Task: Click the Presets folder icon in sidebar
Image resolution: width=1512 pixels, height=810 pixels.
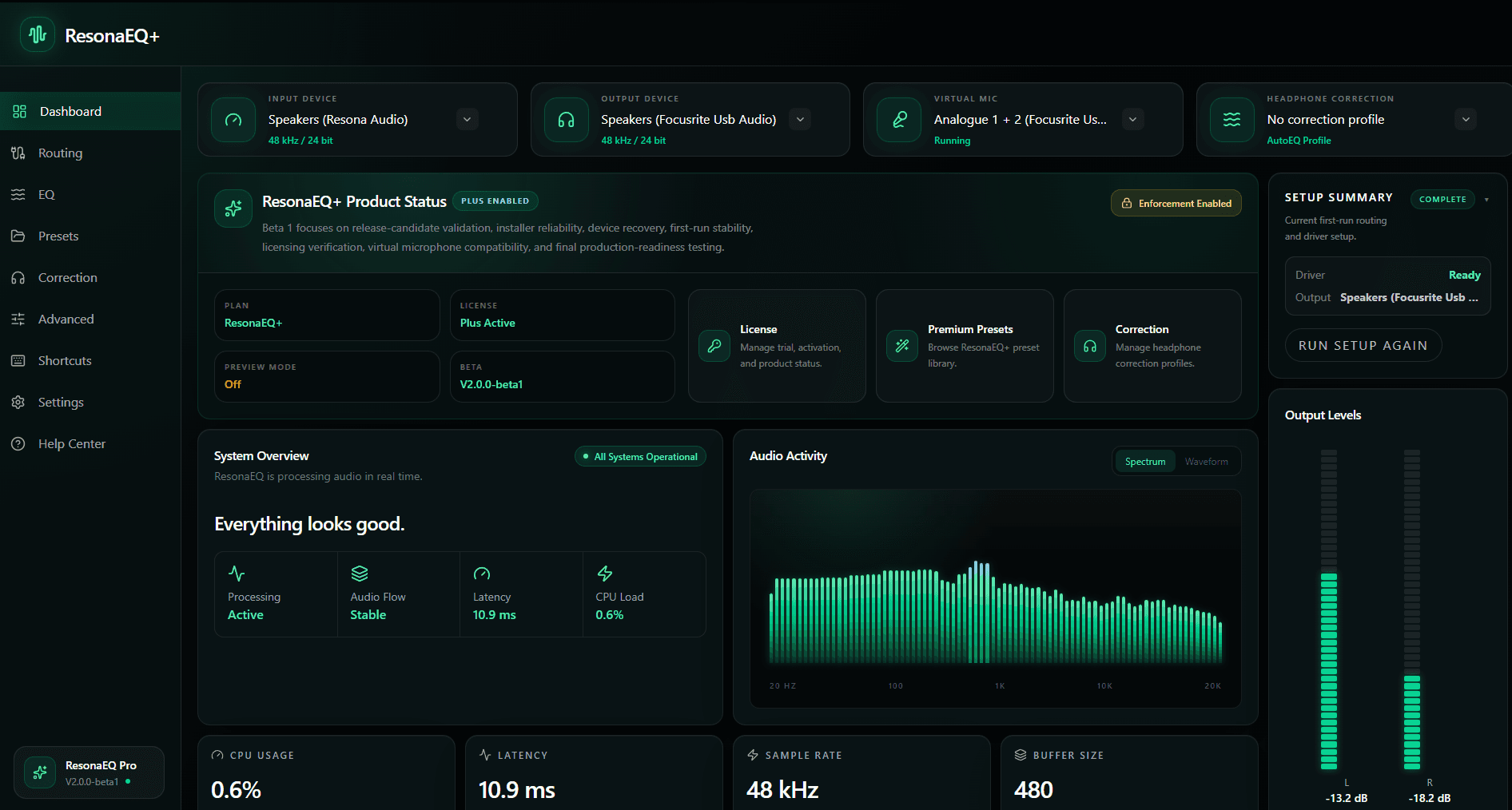Action: click(18, 236)
